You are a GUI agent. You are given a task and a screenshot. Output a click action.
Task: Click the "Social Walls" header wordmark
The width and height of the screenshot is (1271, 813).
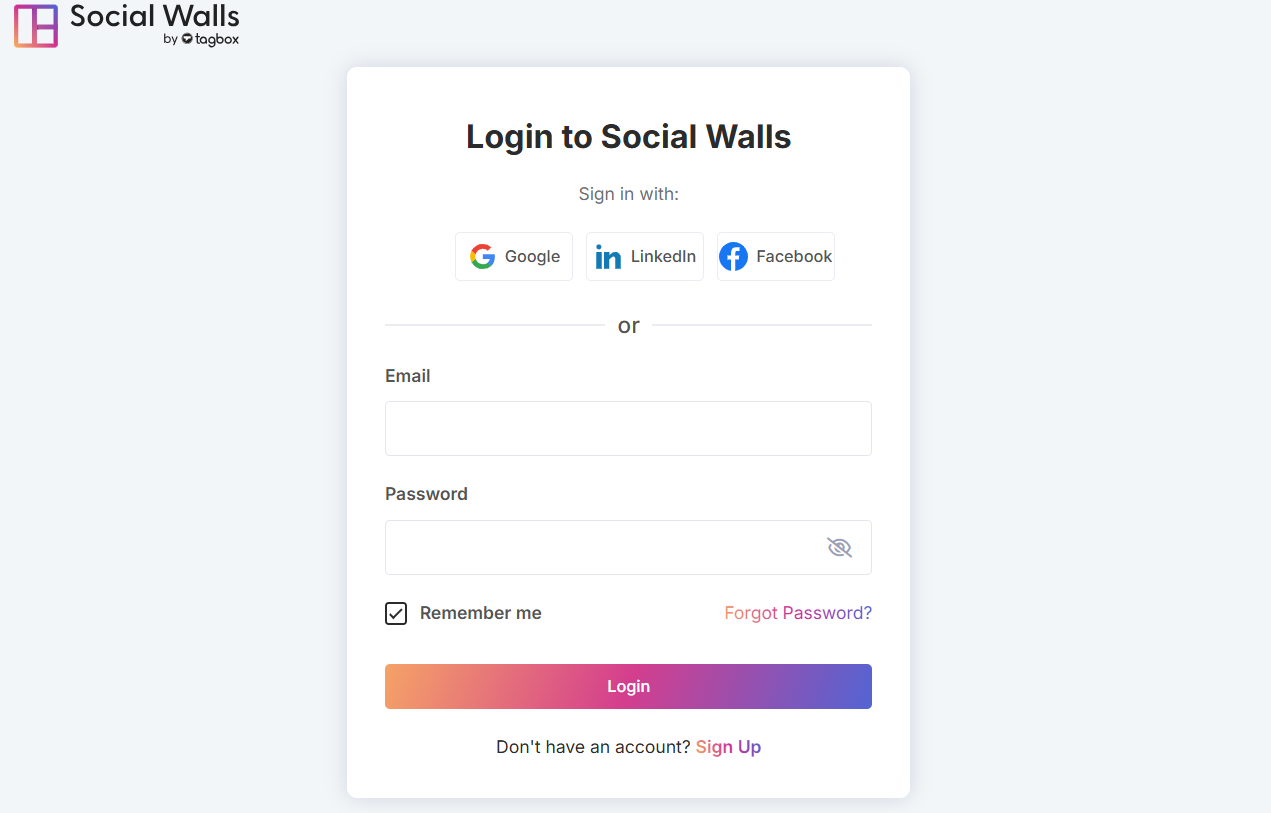[x=155, y=16]
